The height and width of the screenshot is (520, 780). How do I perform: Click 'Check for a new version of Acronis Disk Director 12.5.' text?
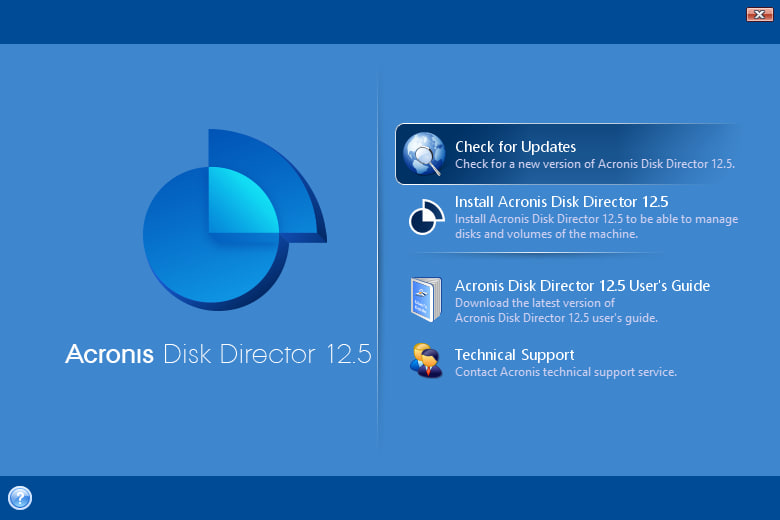tap(595, 164)
